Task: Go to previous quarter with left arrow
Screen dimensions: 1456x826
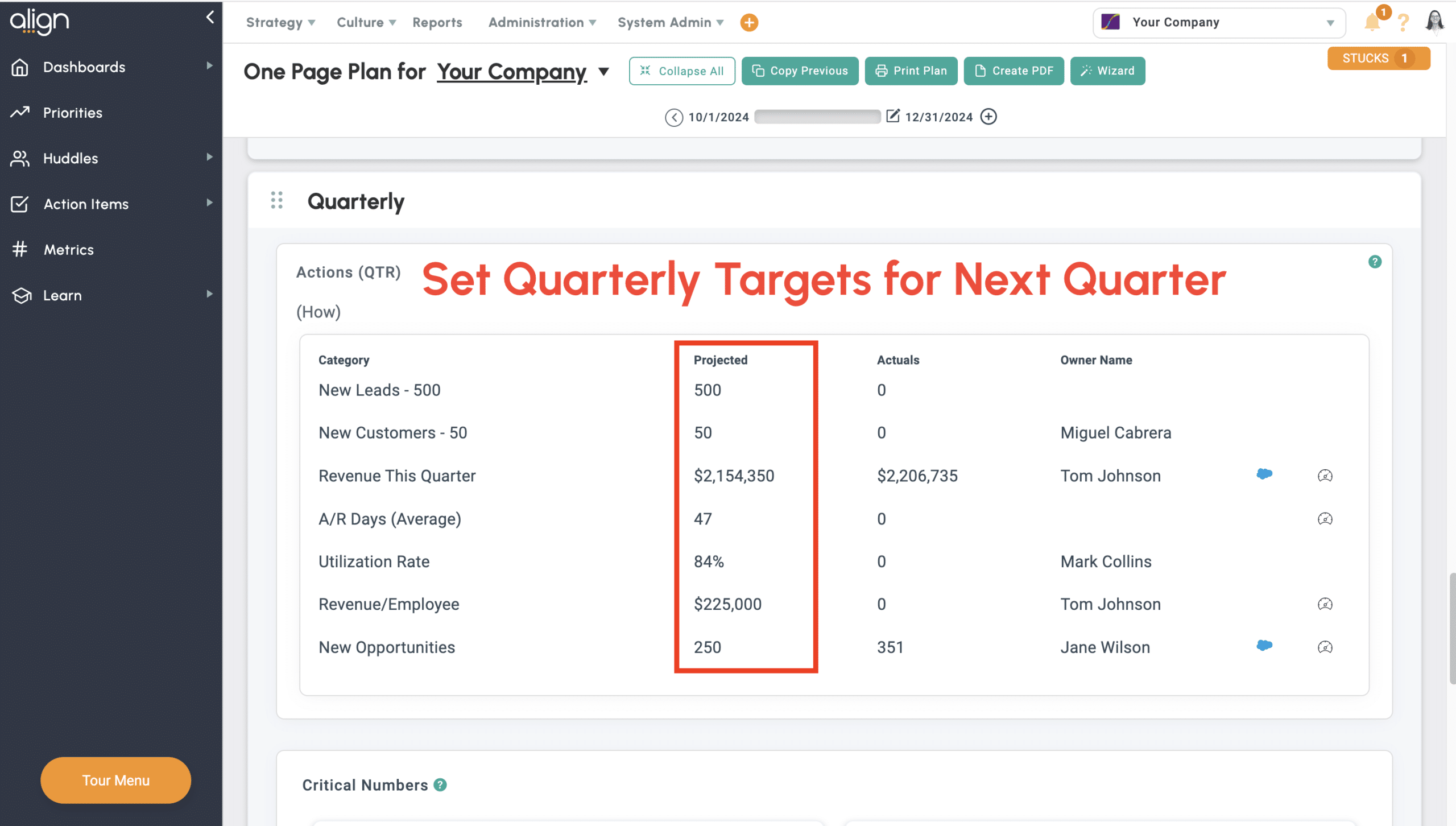Action: point(673,117)
